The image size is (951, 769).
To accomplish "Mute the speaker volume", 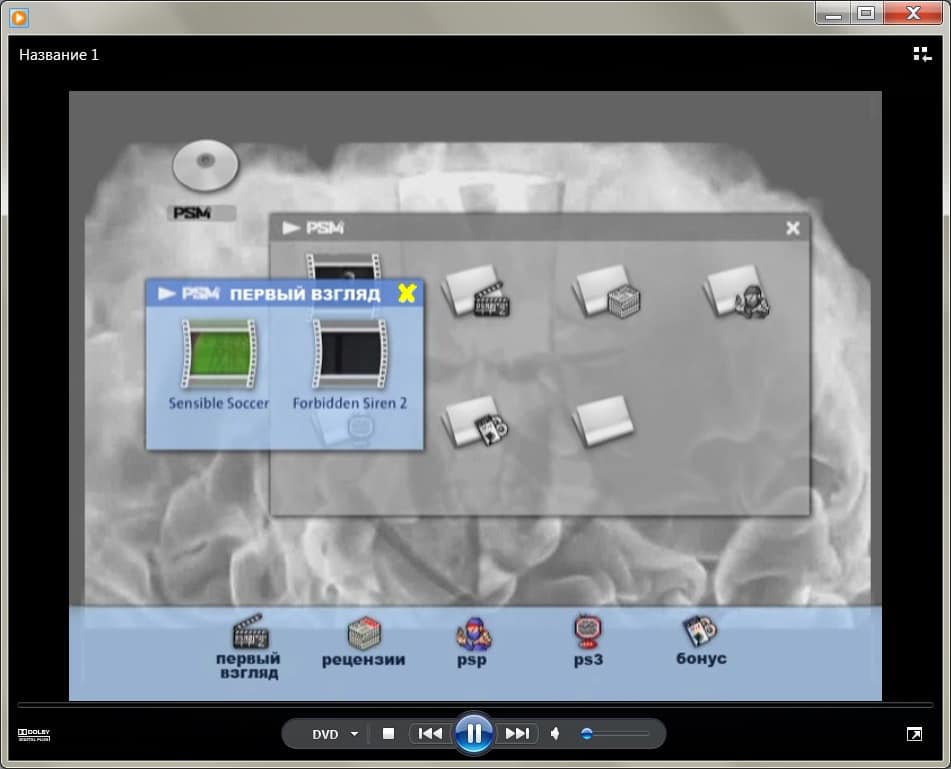I will tap(555, 734).
